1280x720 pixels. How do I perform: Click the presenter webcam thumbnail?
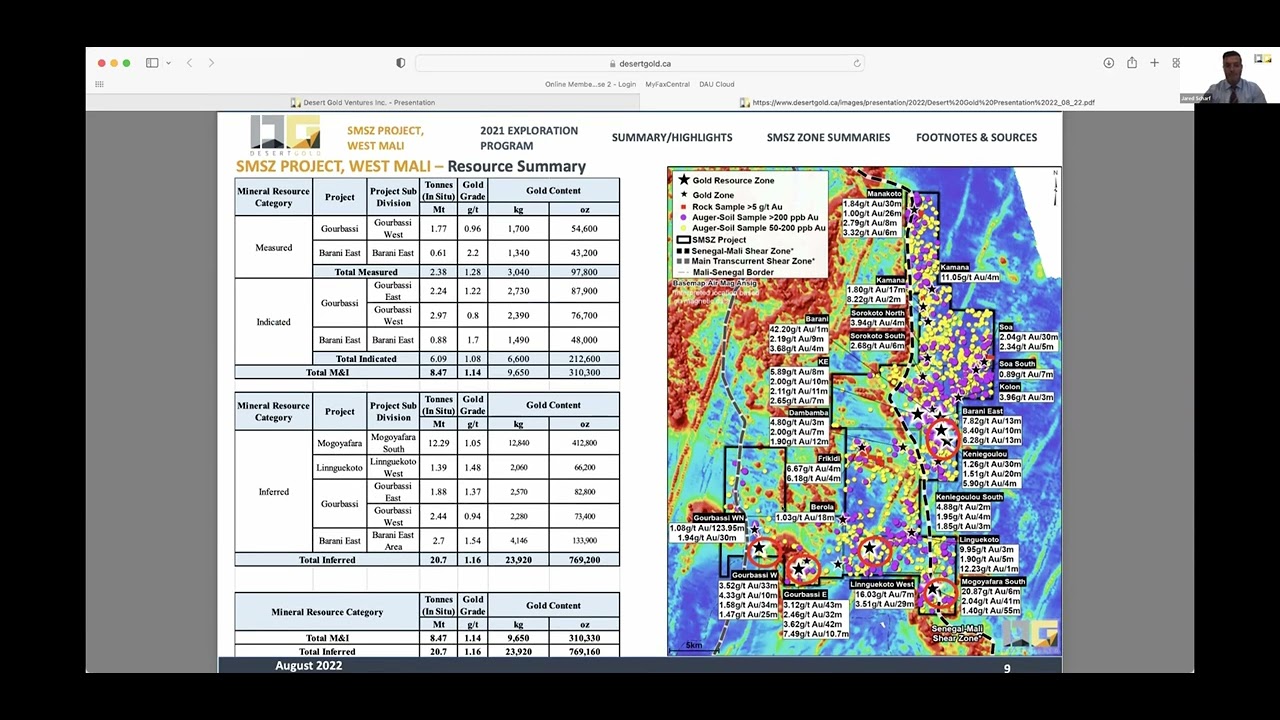tap(1230, 77)
